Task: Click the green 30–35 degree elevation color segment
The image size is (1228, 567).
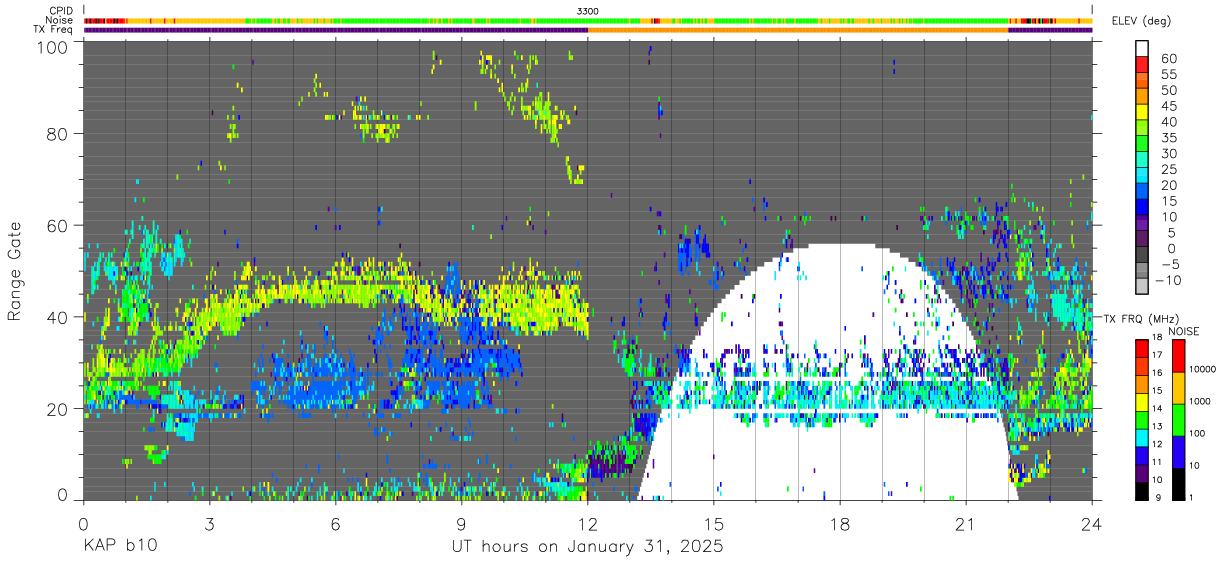Action: (1142, 145)
